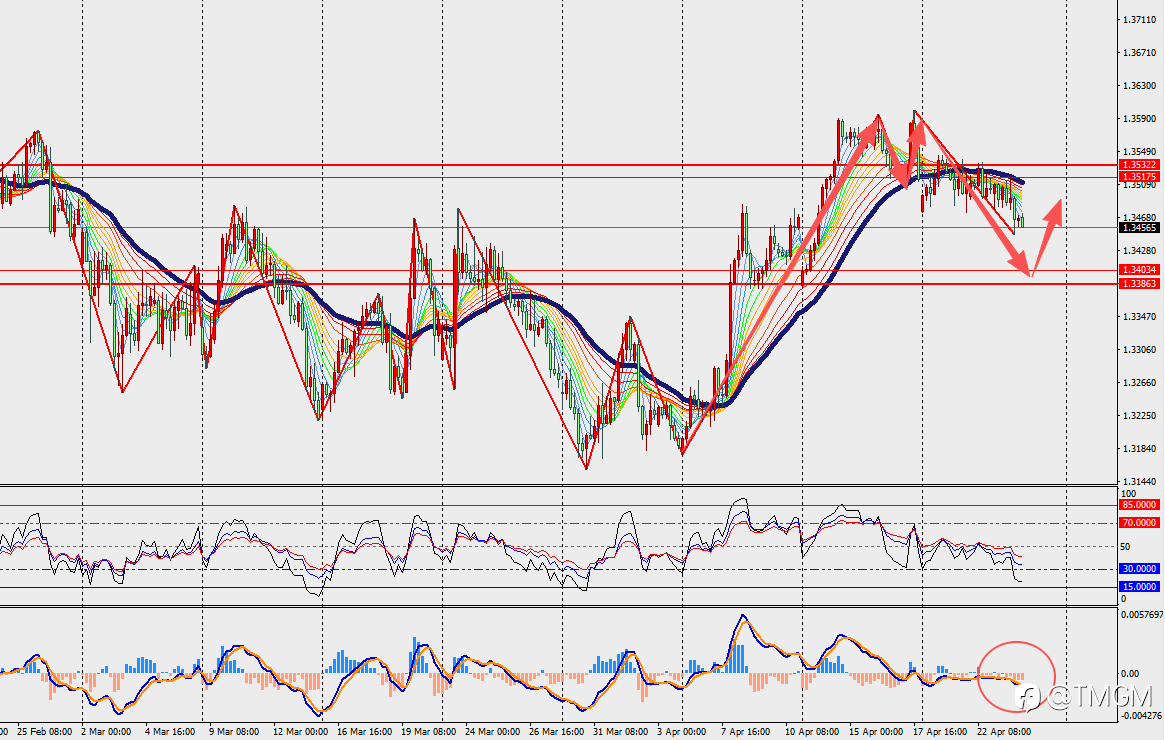Click the oscillator scale value 100

pos(1128,494)
